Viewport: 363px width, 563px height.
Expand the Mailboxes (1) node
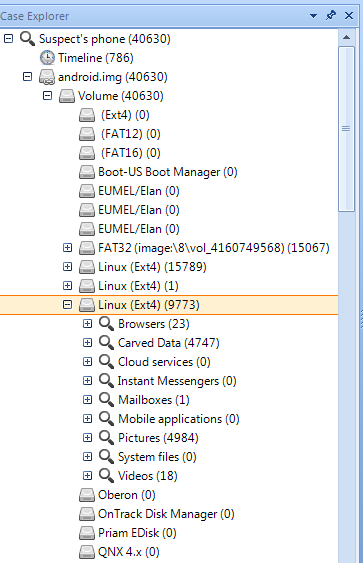click(88, 400)
